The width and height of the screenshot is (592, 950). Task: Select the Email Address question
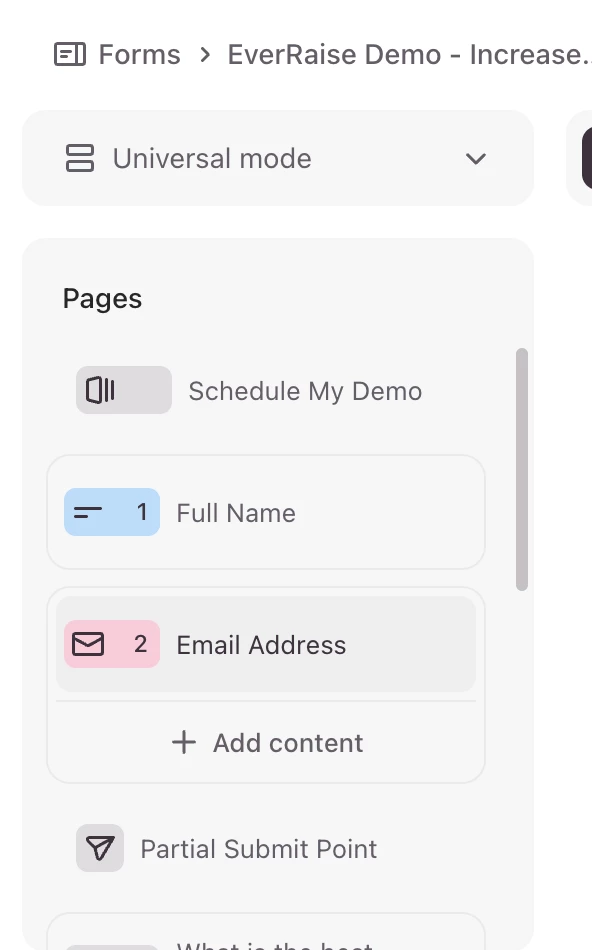click(266, 644)
